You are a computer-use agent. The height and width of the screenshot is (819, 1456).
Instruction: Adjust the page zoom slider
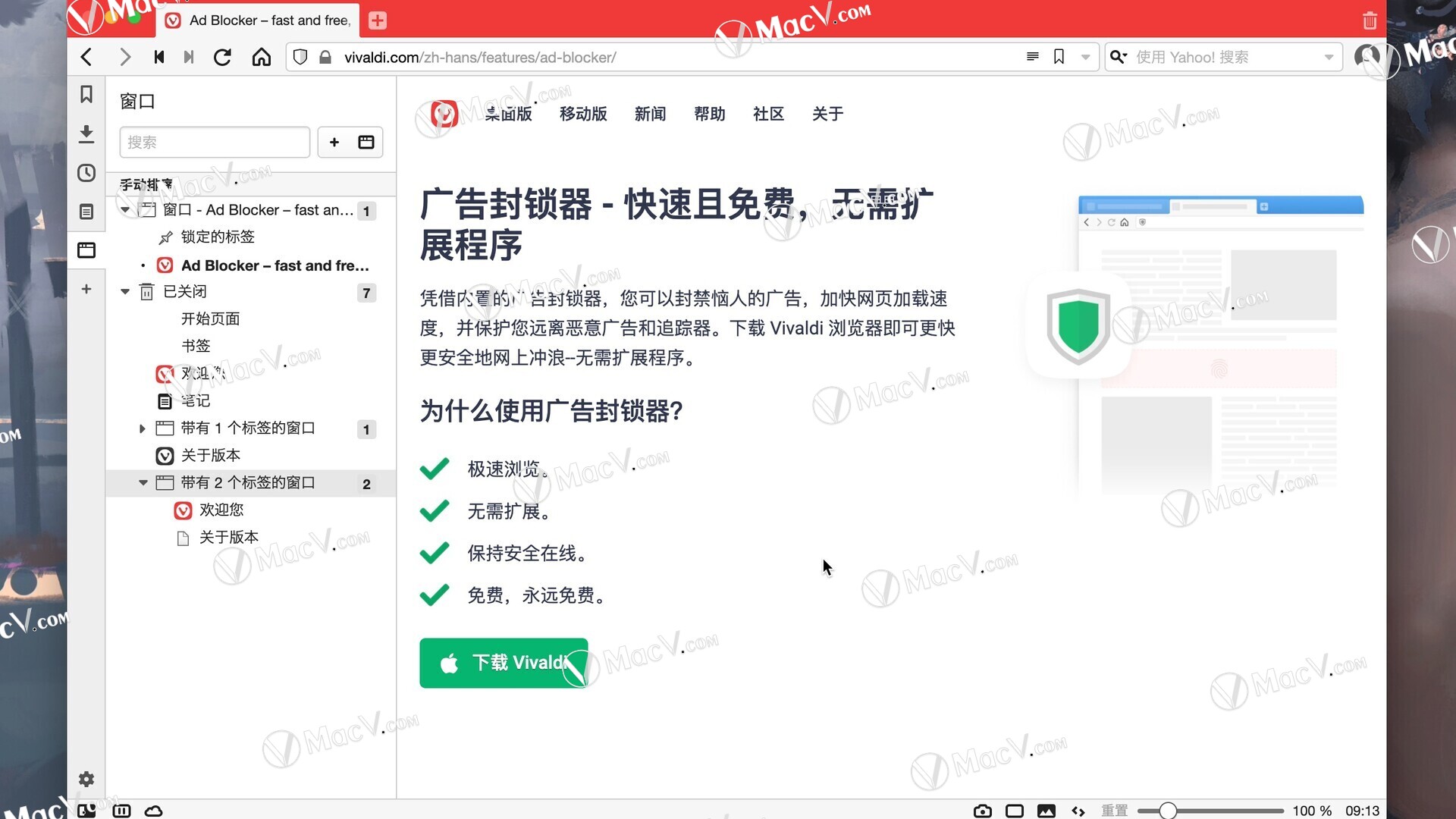(x=1210, y=811)
